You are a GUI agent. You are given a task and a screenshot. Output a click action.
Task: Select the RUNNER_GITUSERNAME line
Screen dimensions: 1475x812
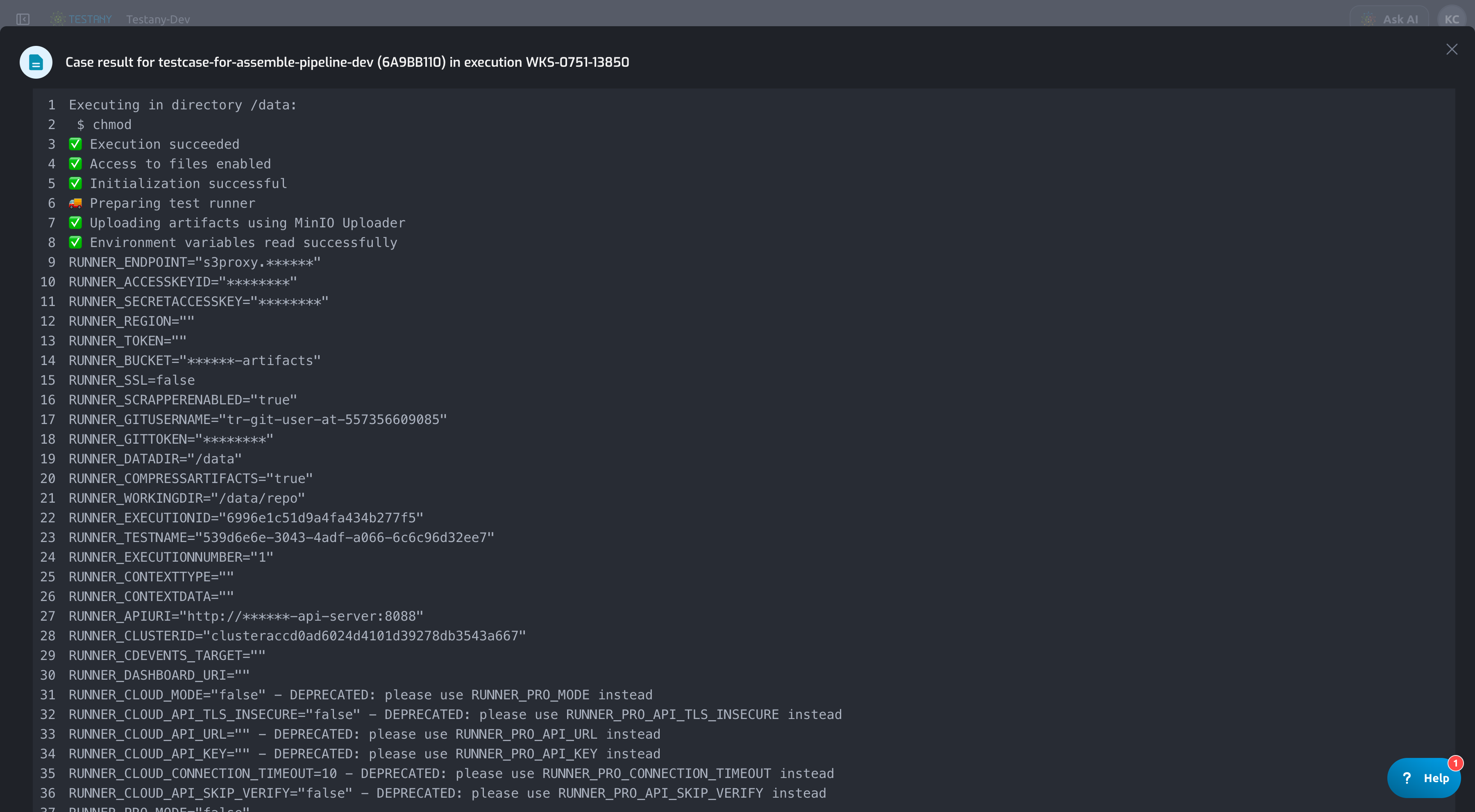click(258, 419)
